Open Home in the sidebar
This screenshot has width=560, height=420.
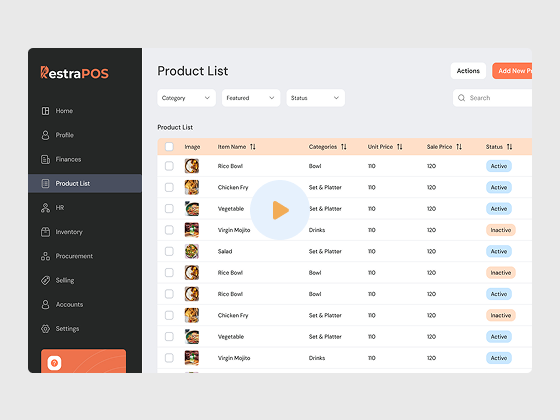click(85, 111)
